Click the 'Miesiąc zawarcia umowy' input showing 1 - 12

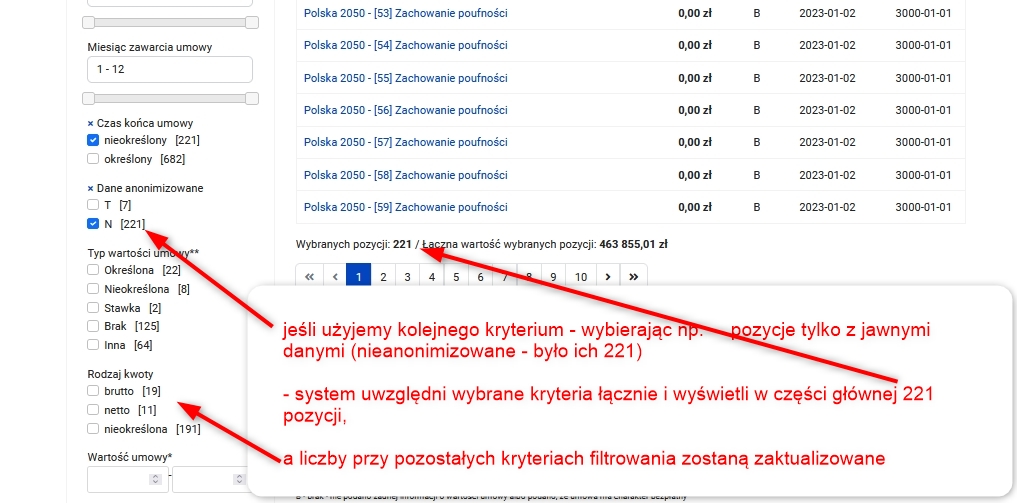coord(169,70)
